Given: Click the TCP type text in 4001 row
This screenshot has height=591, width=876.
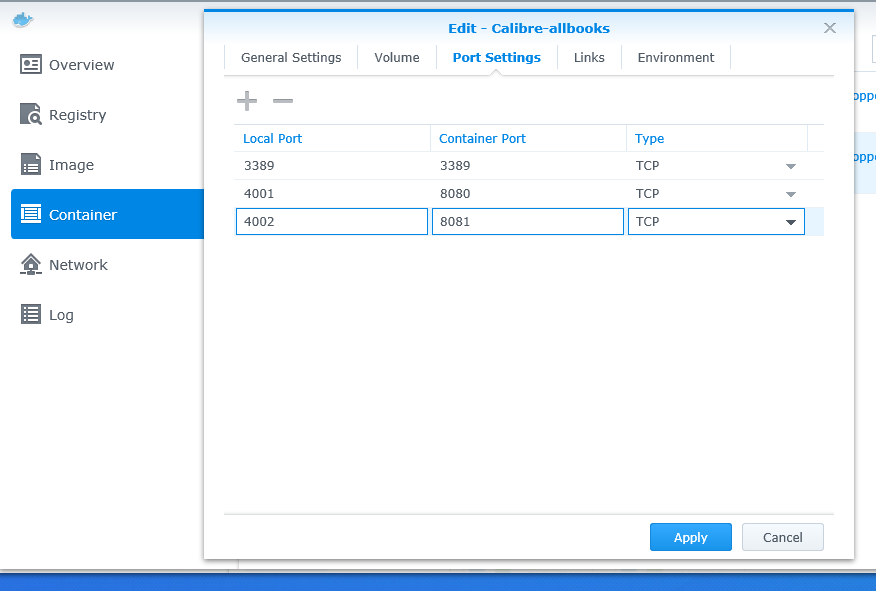Looking at the screenshot, I should [648, 194].
